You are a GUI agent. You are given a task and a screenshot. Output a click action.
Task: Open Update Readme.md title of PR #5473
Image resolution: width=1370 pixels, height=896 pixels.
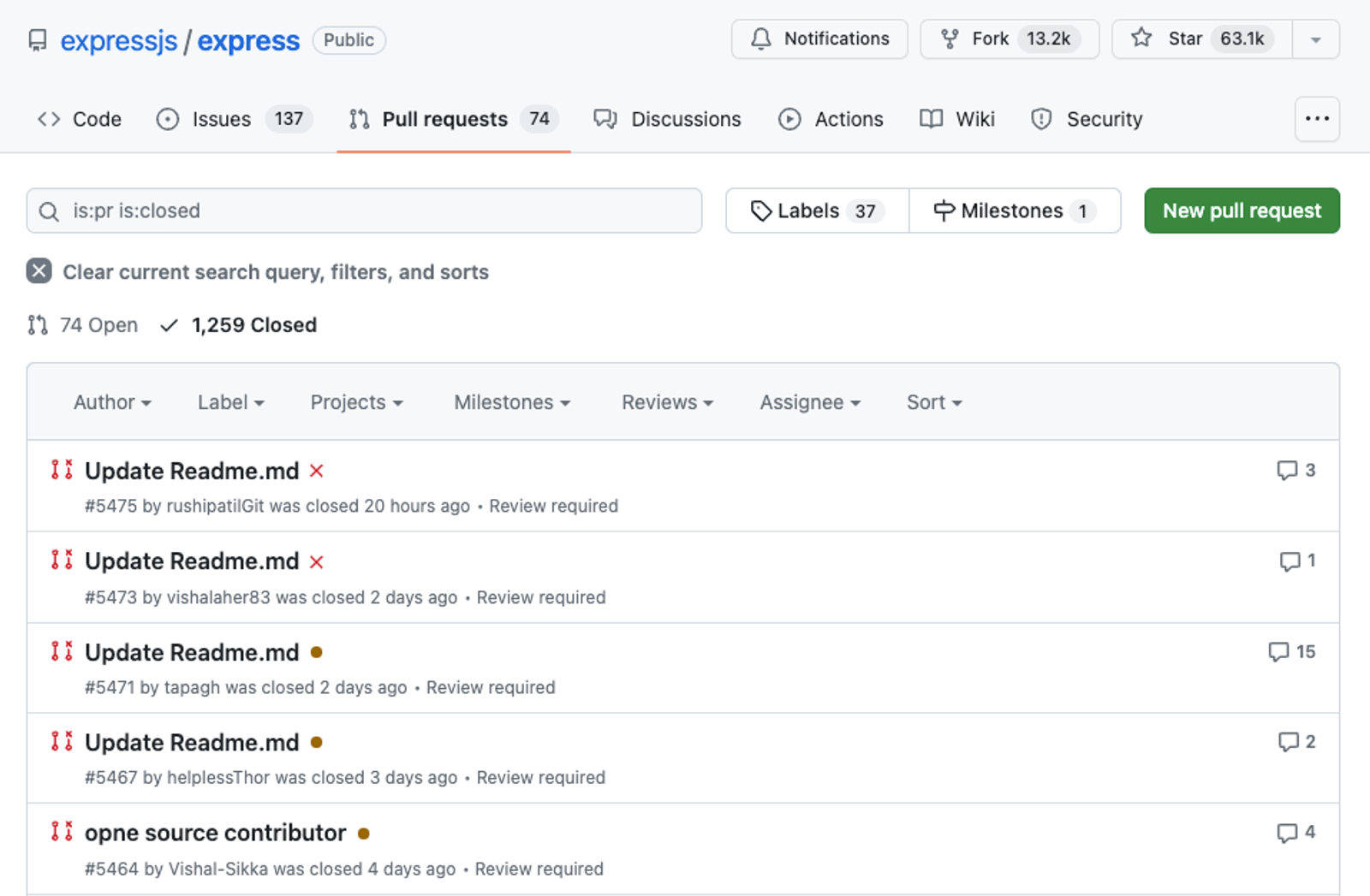192,561
